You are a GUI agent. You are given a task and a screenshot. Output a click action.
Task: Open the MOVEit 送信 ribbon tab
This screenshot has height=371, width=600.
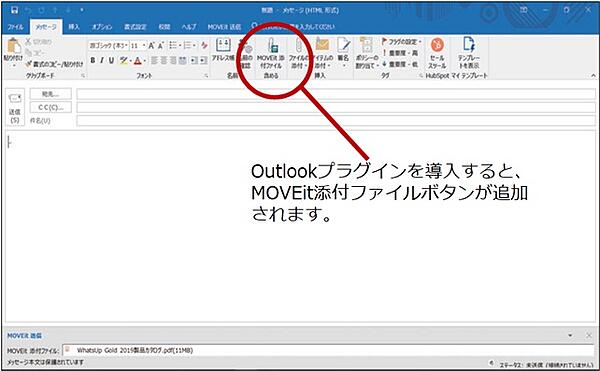pos(224,27)
